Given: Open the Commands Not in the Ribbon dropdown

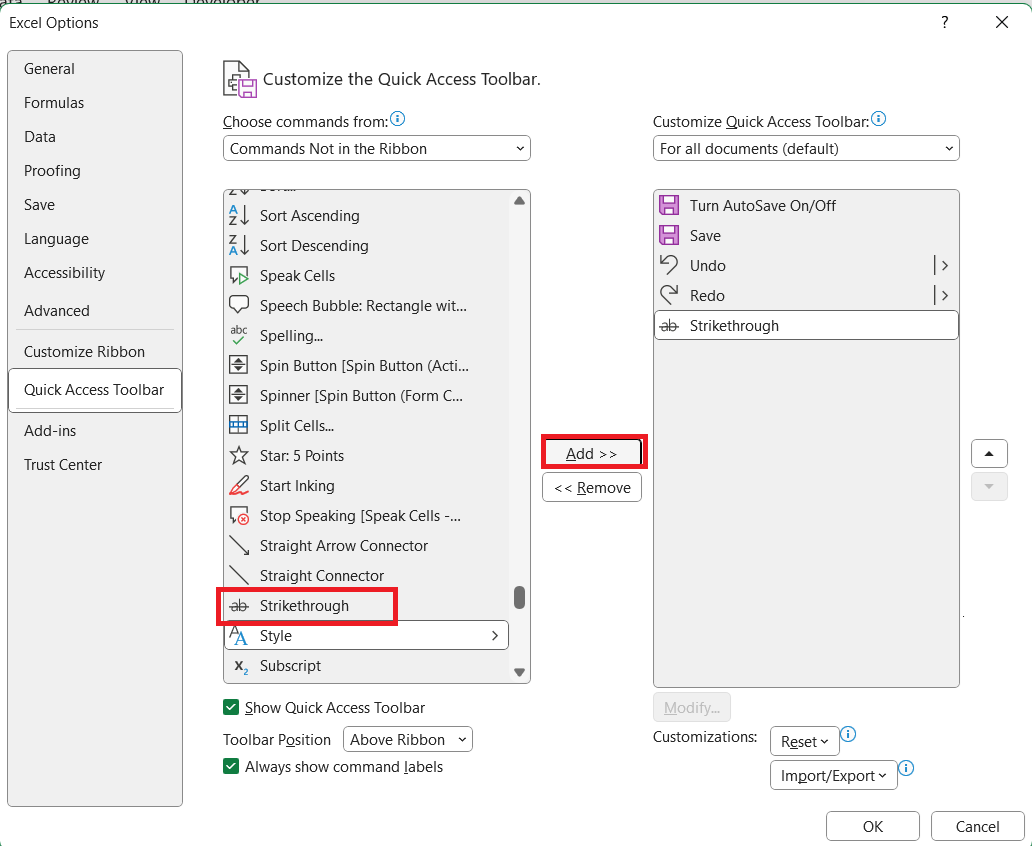Looking at the screenshot, I should (376, 149).
